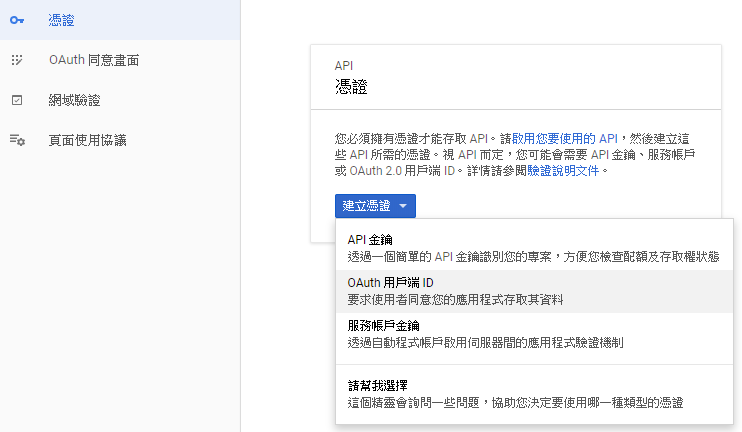742x432 pixels.
Task: Click the OAuth 同意畫面 dots icon
Action: pos(17,60)
